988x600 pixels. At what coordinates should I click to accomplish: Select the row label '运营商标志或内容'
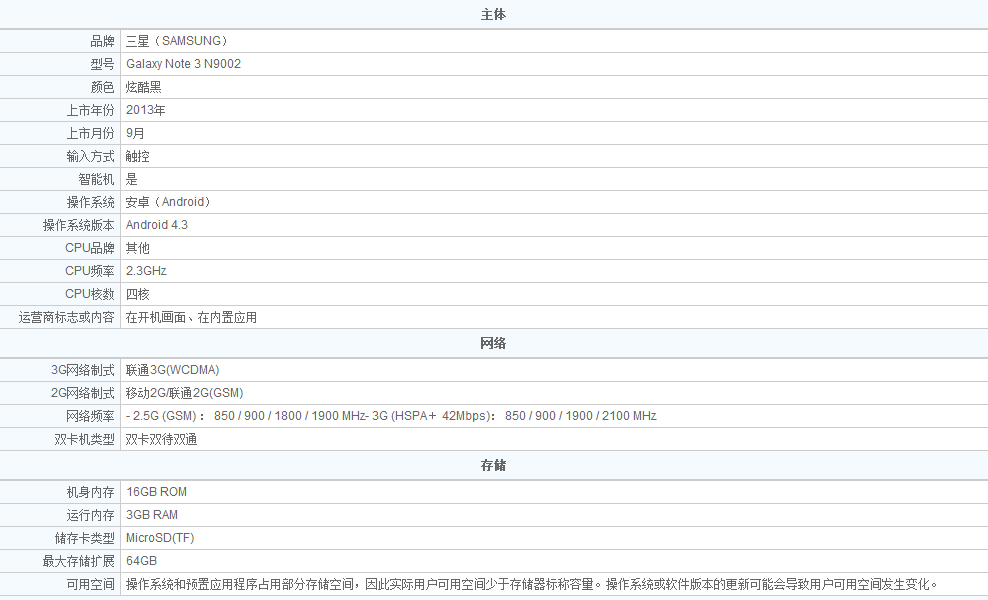coord(67,318)
